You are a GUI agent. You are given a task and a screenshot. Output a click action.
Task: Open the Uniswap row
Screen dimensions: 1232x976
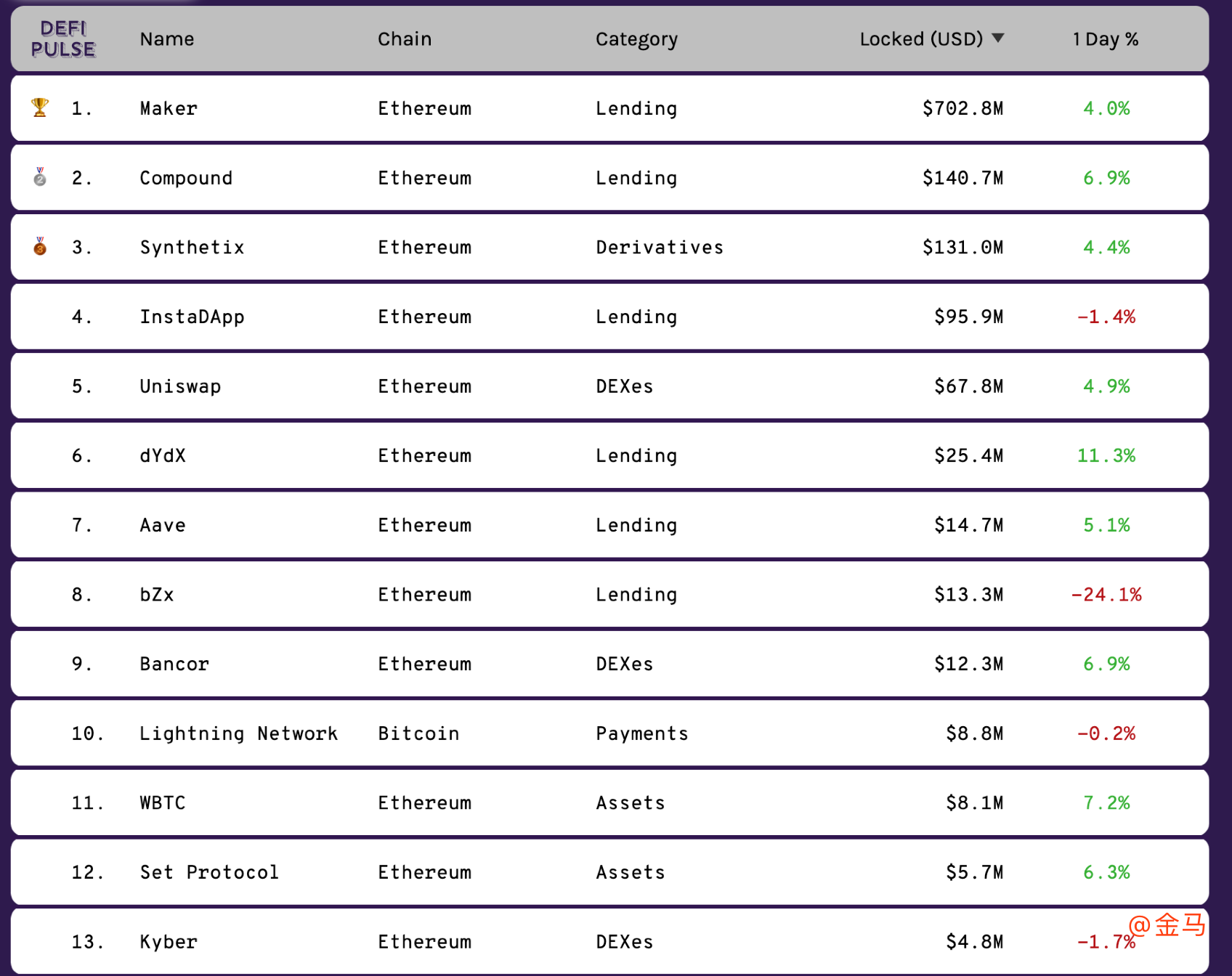(x=609, y=386)
